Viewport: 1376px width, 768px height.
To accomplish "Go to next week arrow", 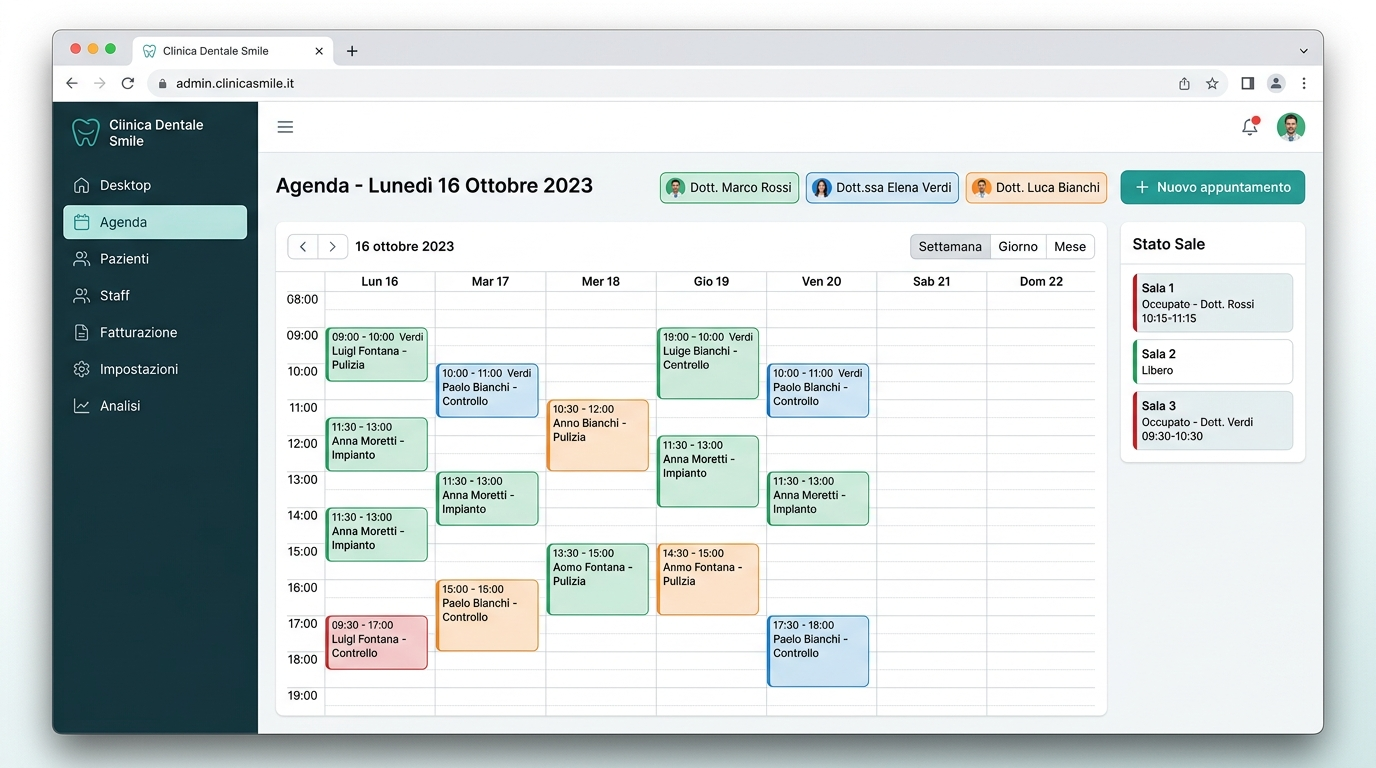I will click(x=333, y=247).
